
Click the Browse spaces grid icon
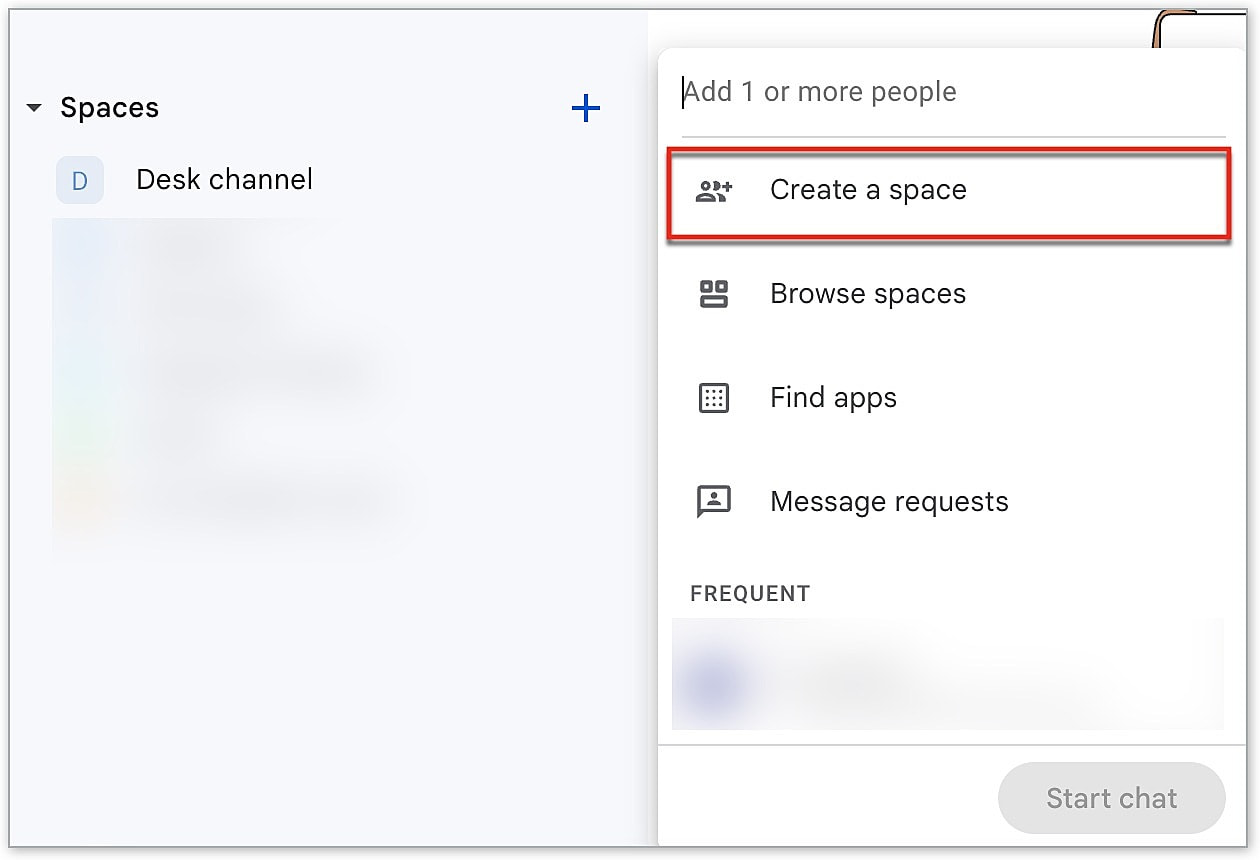(x=714, y=294)
